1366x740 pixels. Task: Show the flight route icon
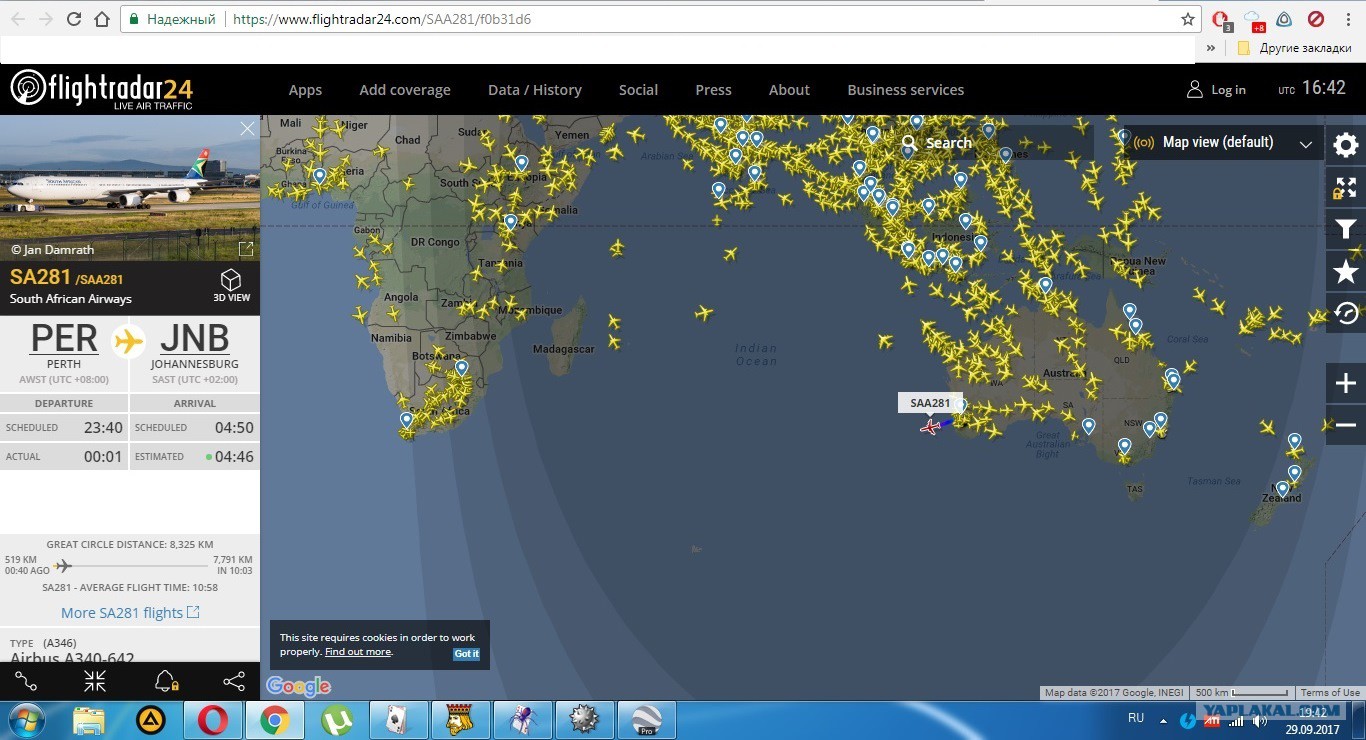26,681
